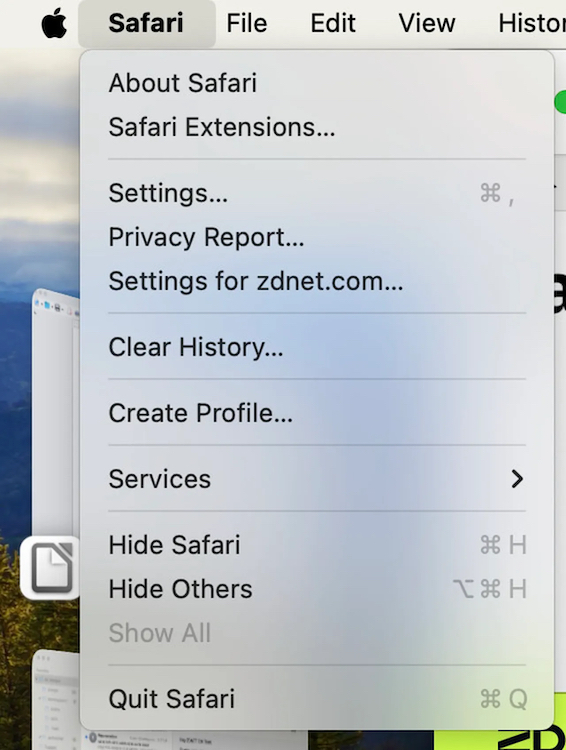The image size is (566, 750).
Task: Expand the Services submenu arrow
Action: tap(517, 479)
